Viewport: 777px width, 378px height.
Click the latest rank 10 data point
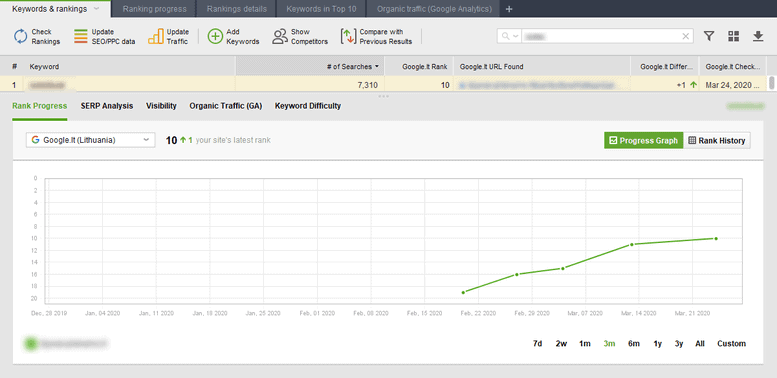pos(716,238)
